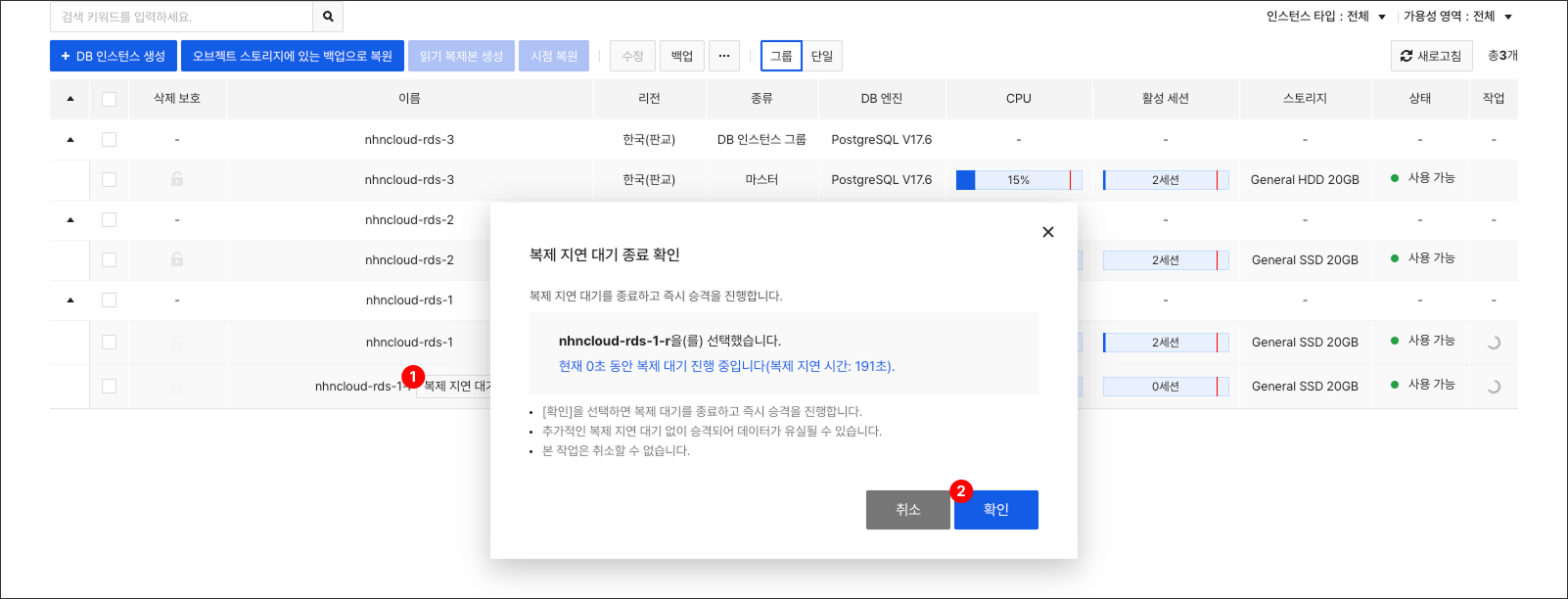Click the 수정 button
This screenshot has width=1568, height=599.
[632, 56]
